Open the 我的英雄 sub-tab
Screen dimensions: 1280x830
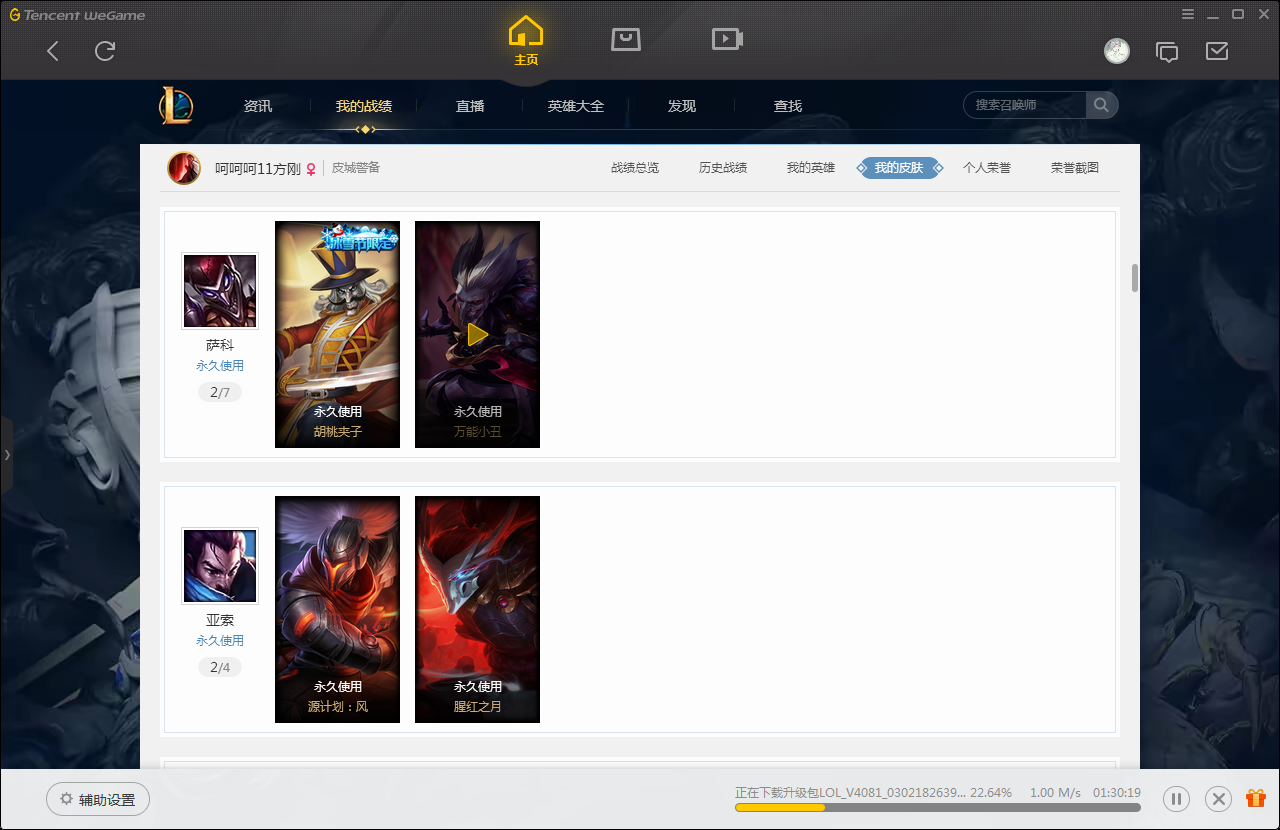pyautogui.click(x=811, y=168)
